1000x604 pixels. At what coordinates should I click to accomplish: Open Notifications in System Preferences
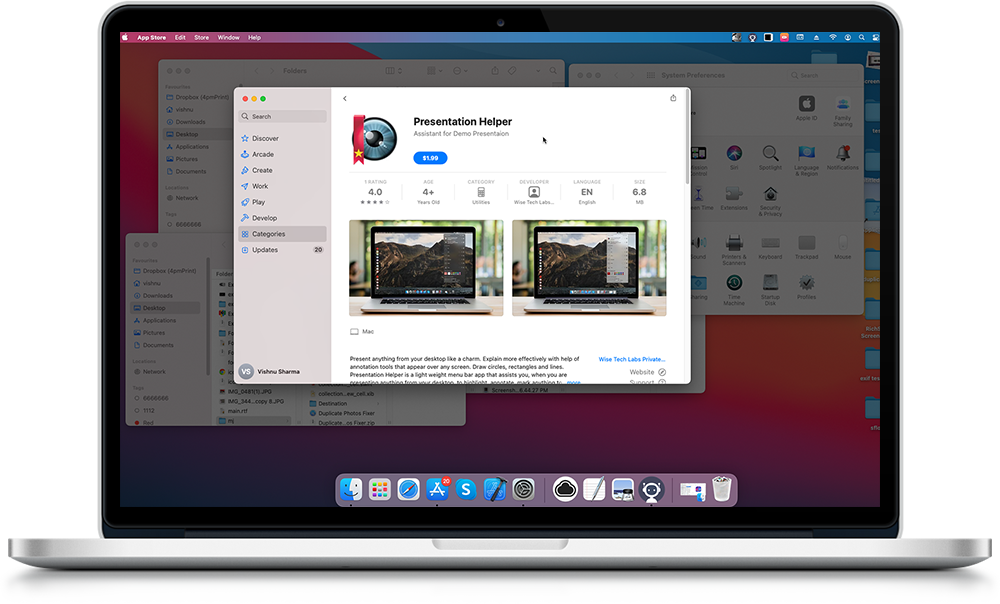[842, 157]
